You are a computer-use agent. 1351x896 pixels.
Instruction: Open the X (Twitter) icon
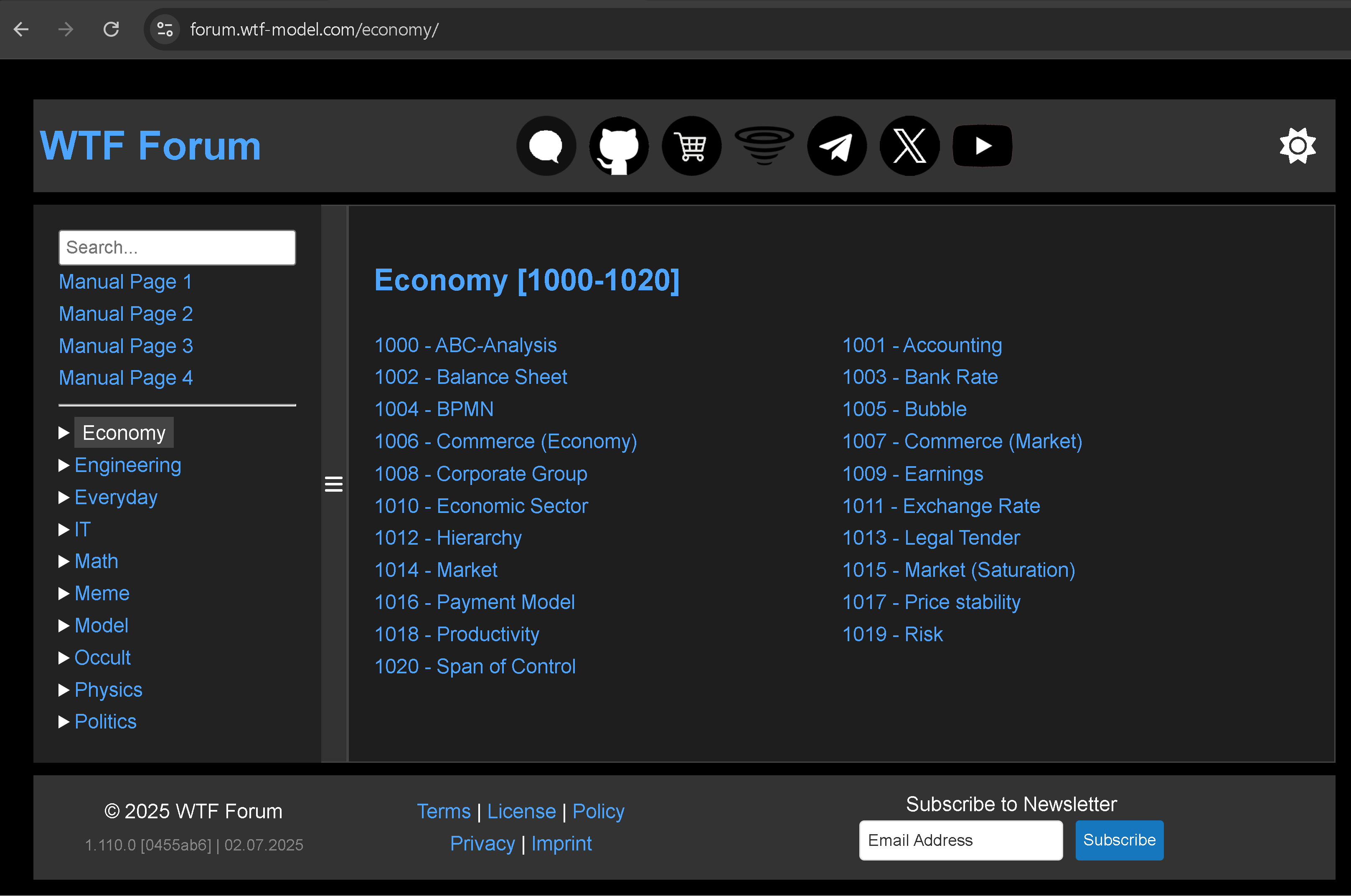(x=909, y=146)
